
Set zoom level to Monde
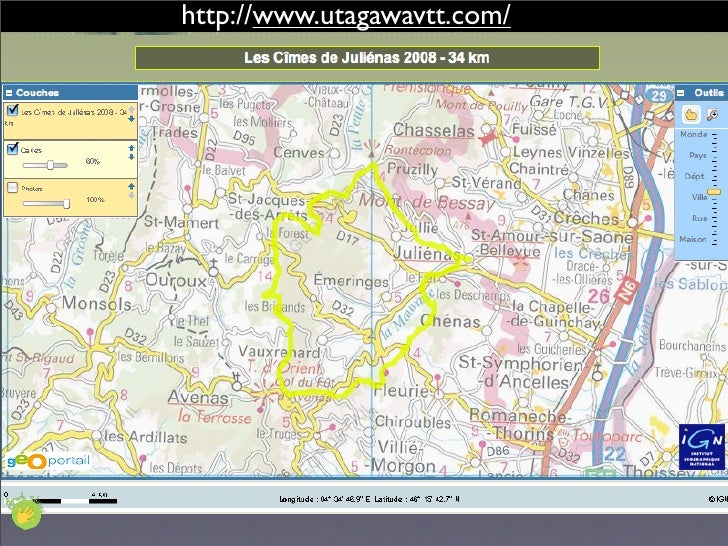pos(694,134)
